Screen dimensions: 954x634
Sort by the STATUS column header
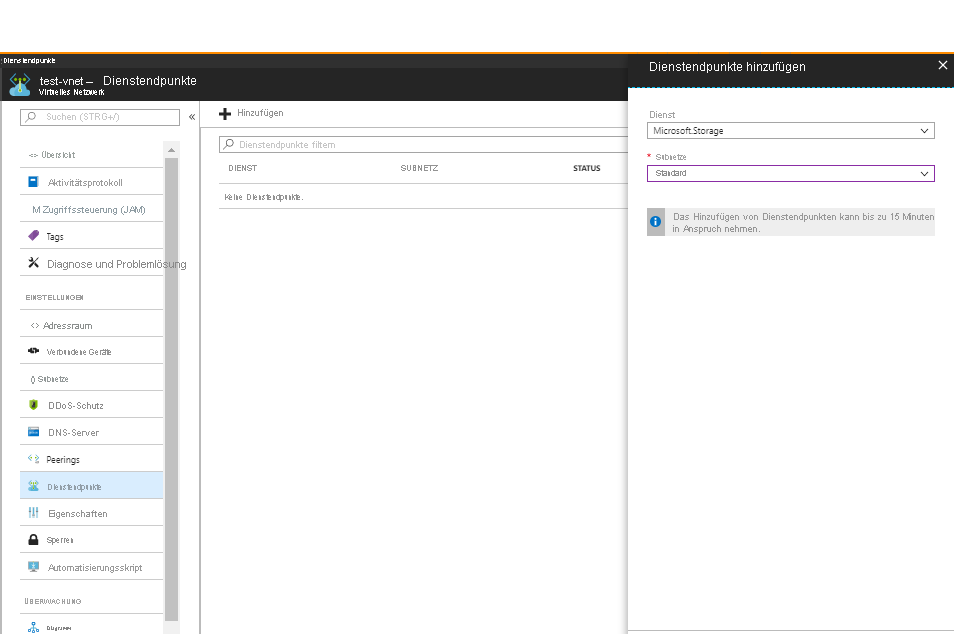coord(586,168)
